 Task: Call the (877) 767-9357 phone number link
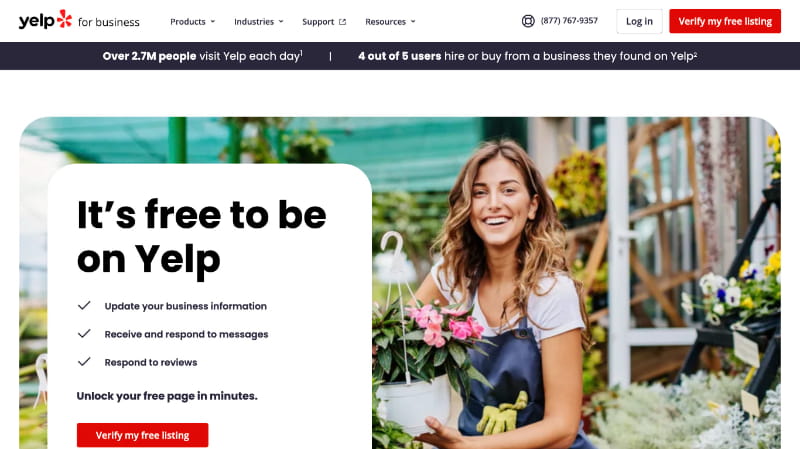tap(569, 20)
